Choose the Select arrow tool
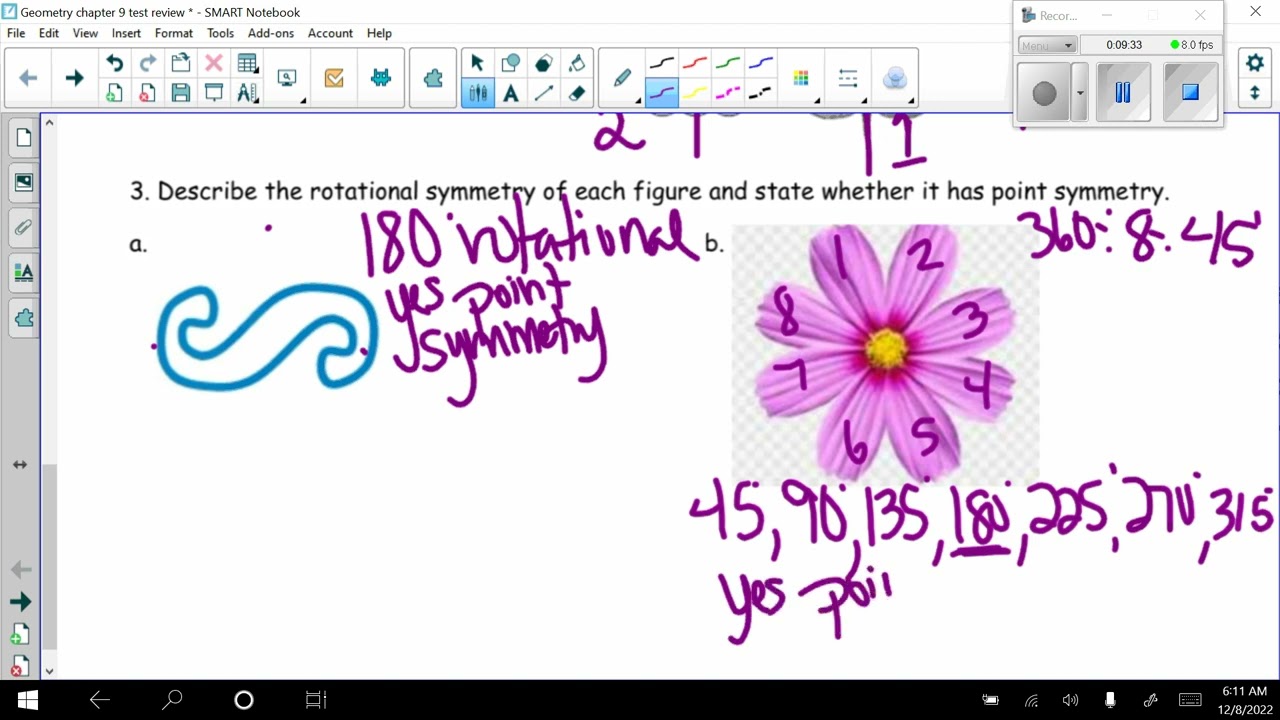Screen dimensions: 1280x720 coord(477,64)
